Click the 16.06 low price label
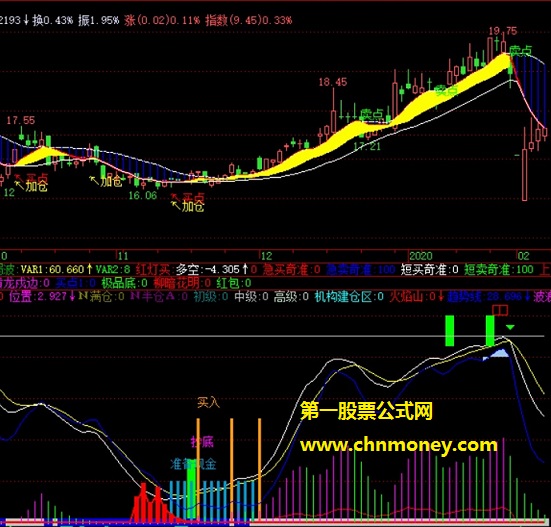This screenshot has width=551, height=527. (143, 195)
